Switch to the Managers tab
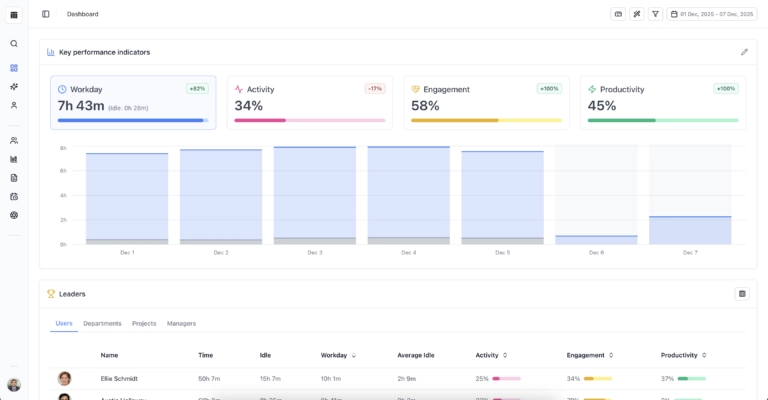Image resolution: width=768 pixels, height=400 pixels. click(181, 323)
